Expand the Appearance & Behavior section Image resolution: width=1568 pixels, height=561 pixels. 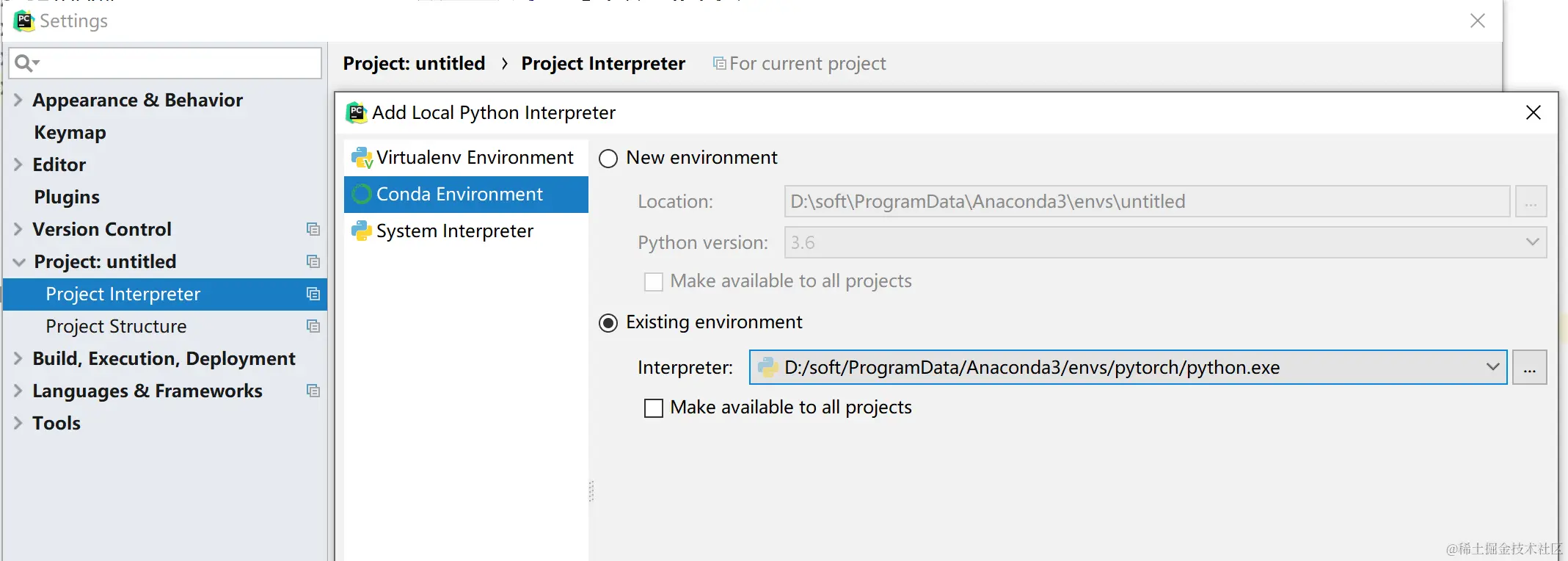click(x=18, y=100)
